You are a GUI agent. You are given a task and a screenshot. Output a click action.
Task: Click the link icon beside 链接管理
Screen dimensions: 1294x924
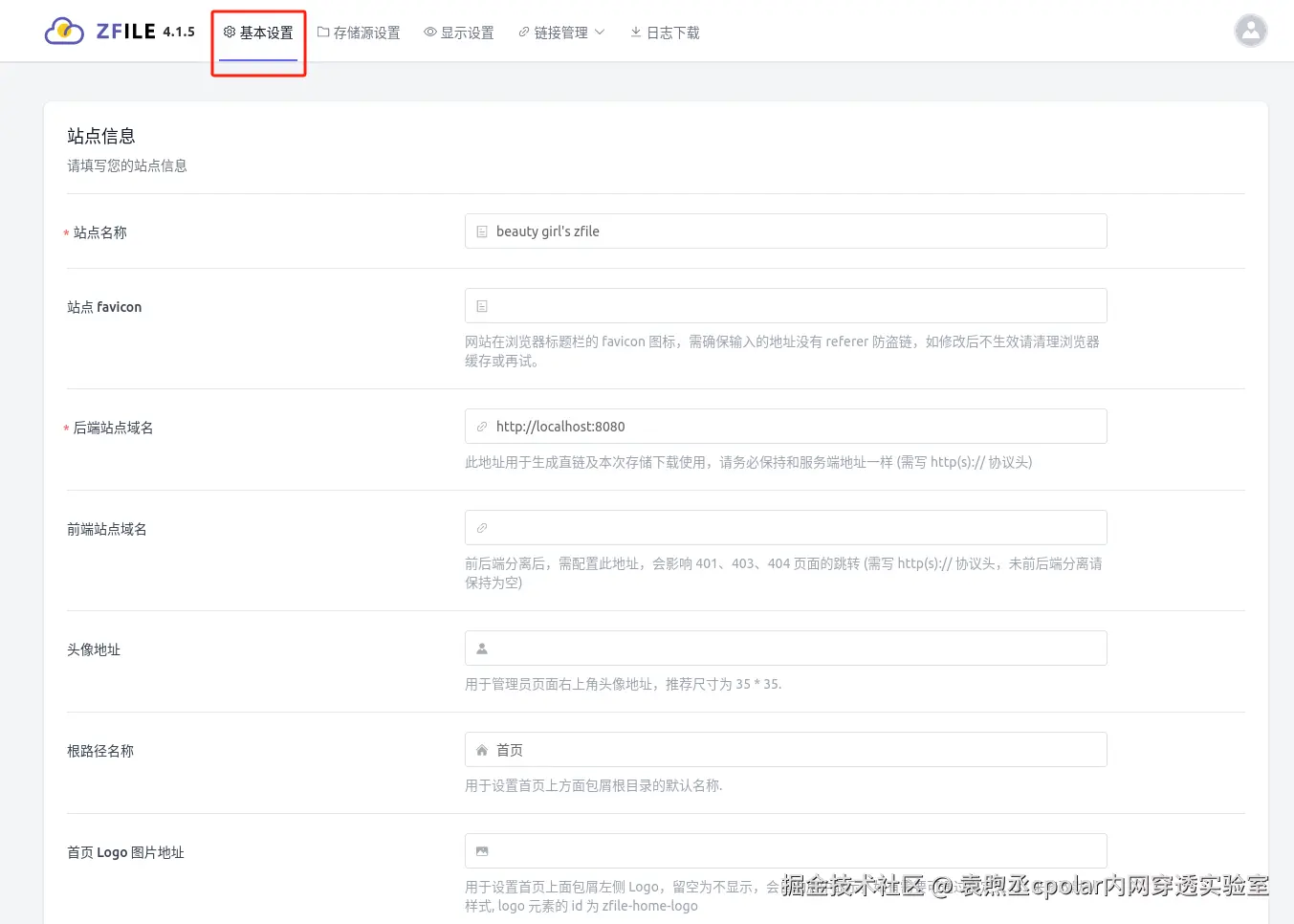tap(524, 33)
